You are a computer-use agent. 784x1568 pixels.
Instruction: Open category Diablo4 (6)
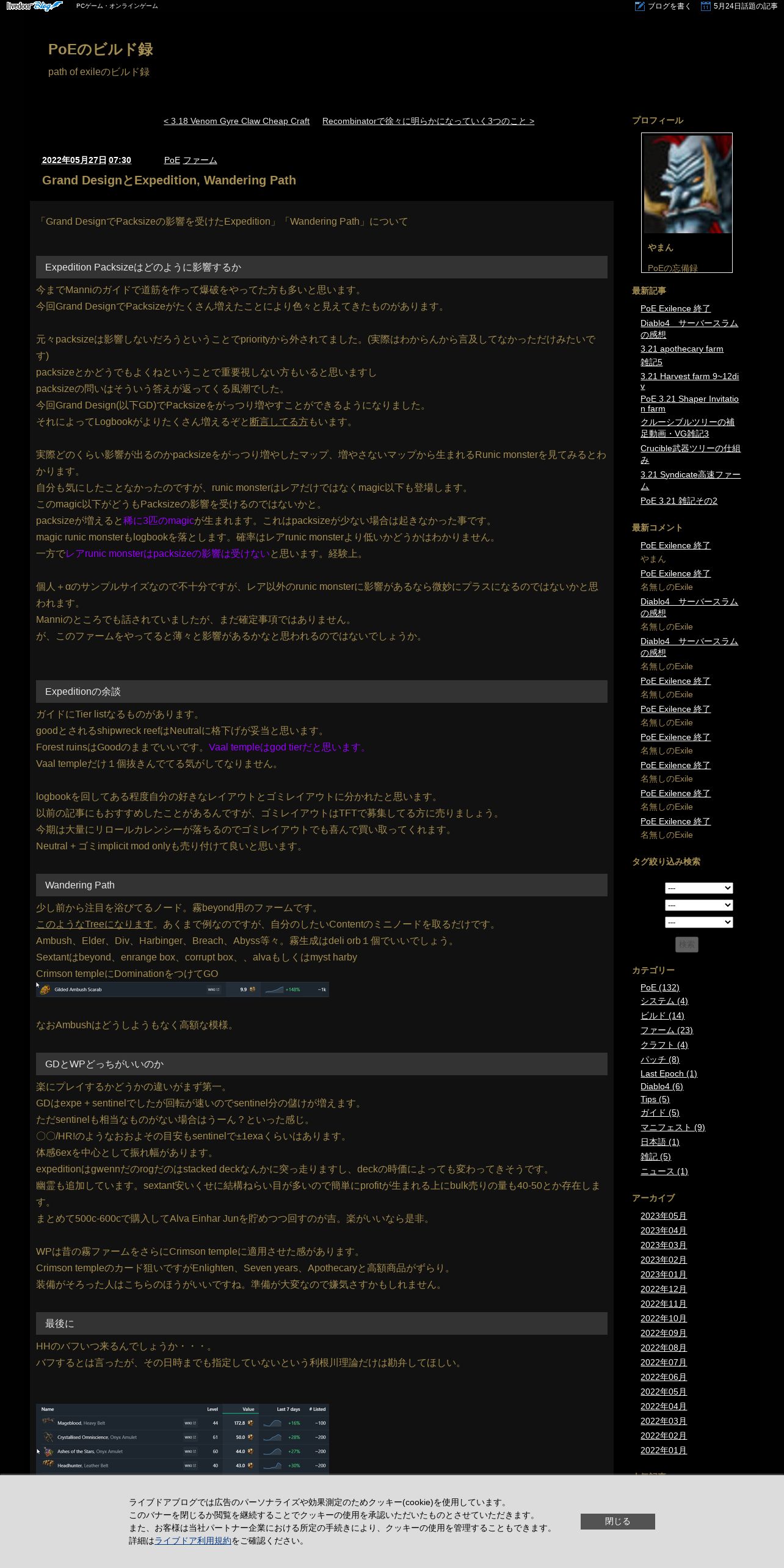(x=662, y=1086)
